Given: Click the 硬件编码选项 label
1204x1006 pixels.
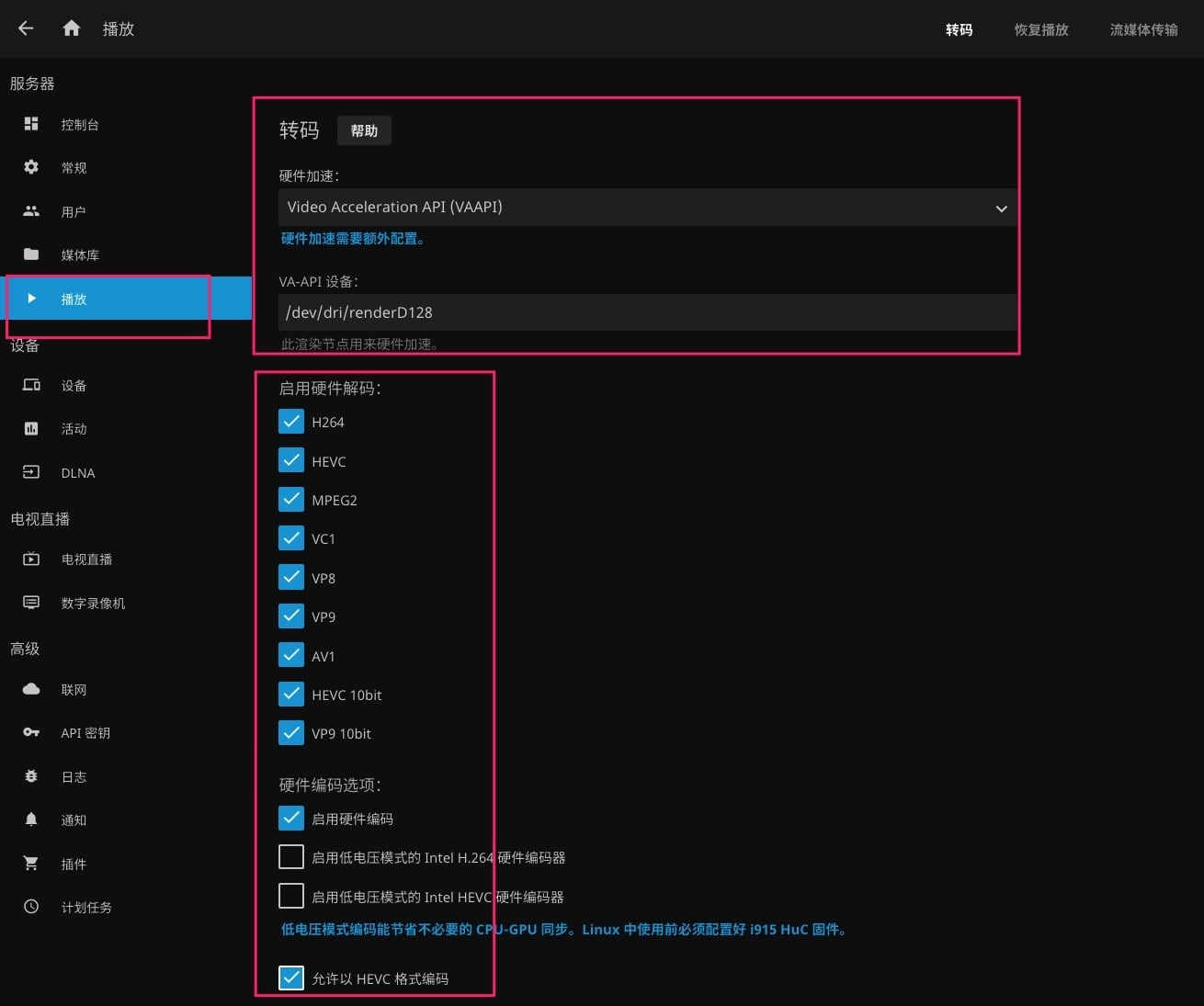Looking at the screenshot, I should click(x=330, y=786).
